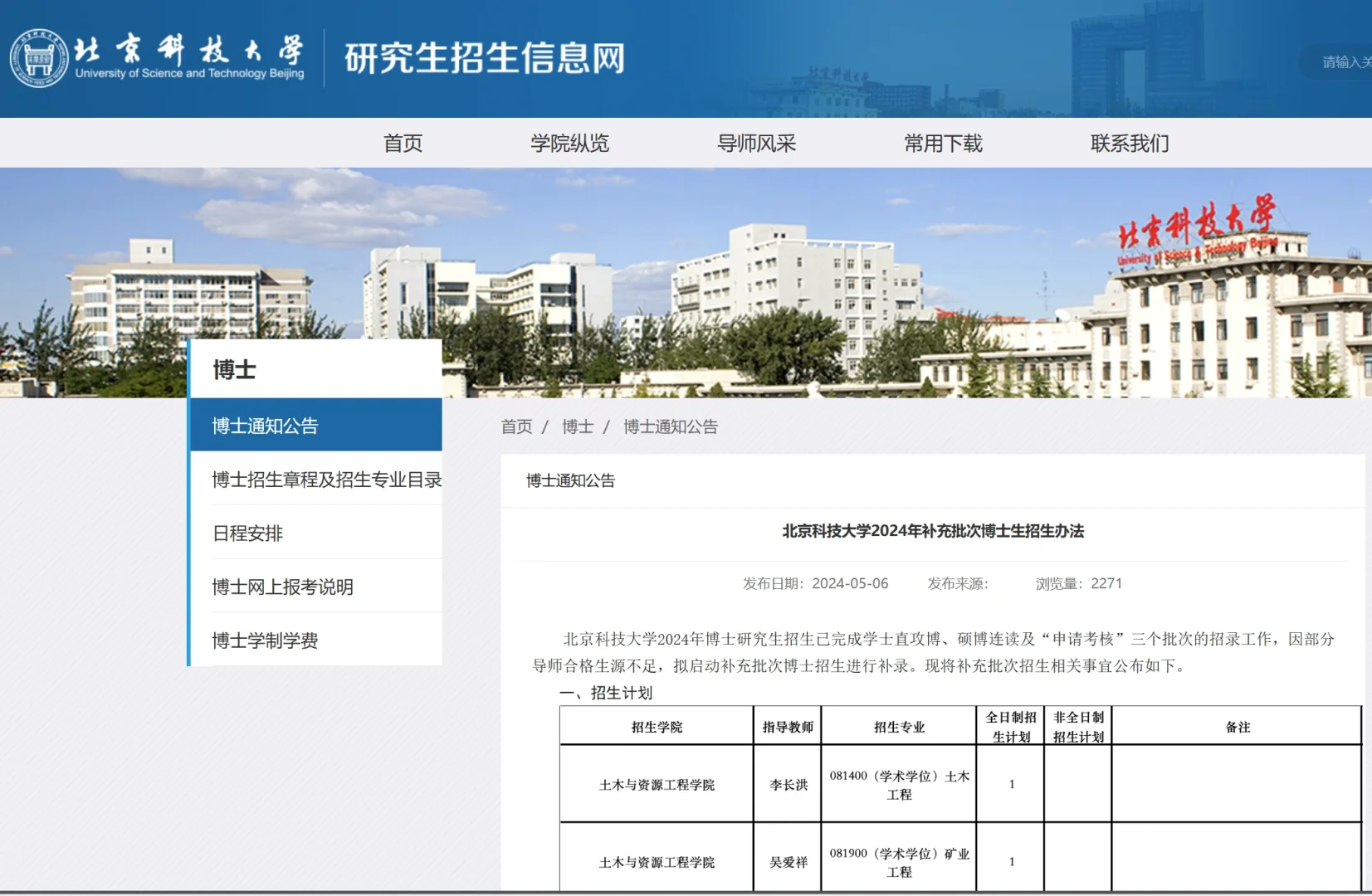The image size is (1372, 896).
Task: Click the 招生专业 table header
Action: [x=899, y=727]
